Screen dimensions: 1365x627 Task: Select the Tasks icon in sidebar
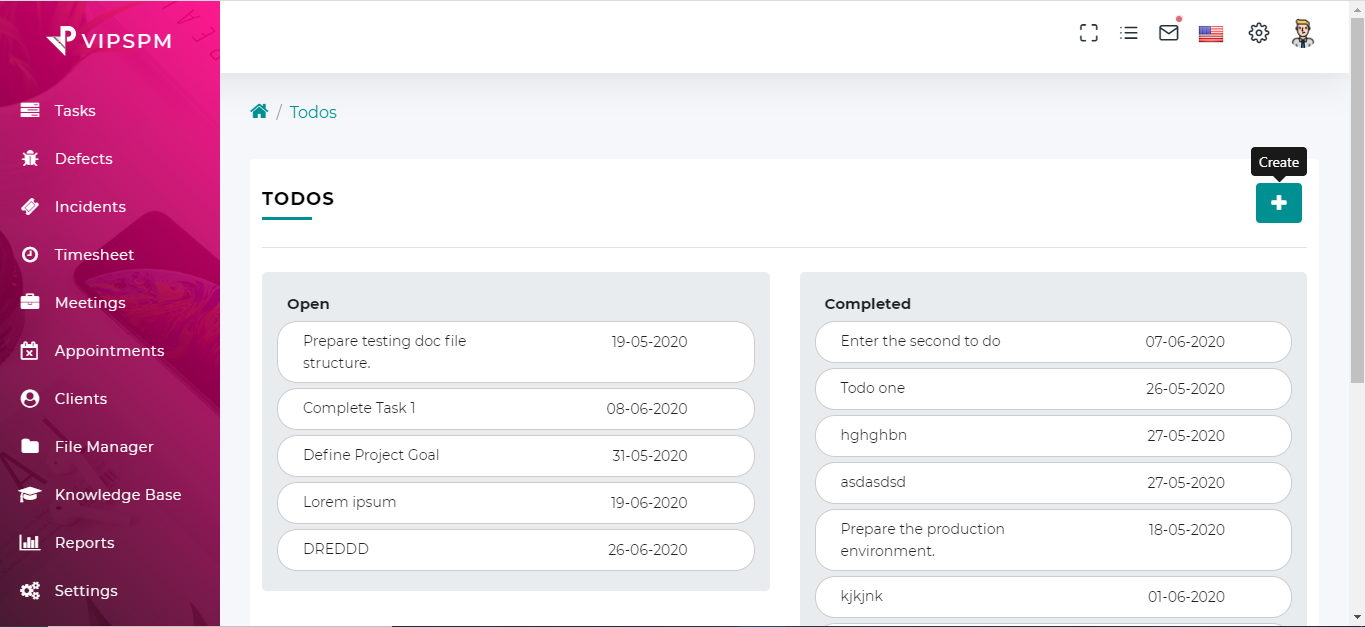coord(31,110)
